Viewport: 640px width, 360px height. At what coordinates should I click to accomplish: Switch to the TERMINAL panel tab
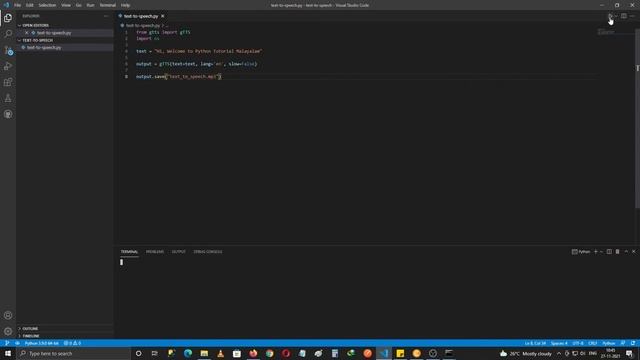pyautogui.click(x=129, y=252)
